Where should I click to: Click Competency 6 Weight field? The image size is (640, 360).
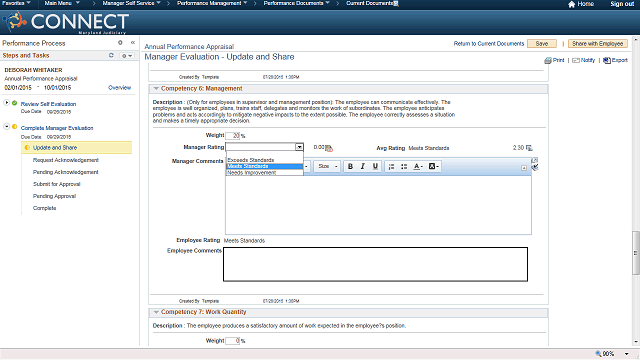point(233,136)
